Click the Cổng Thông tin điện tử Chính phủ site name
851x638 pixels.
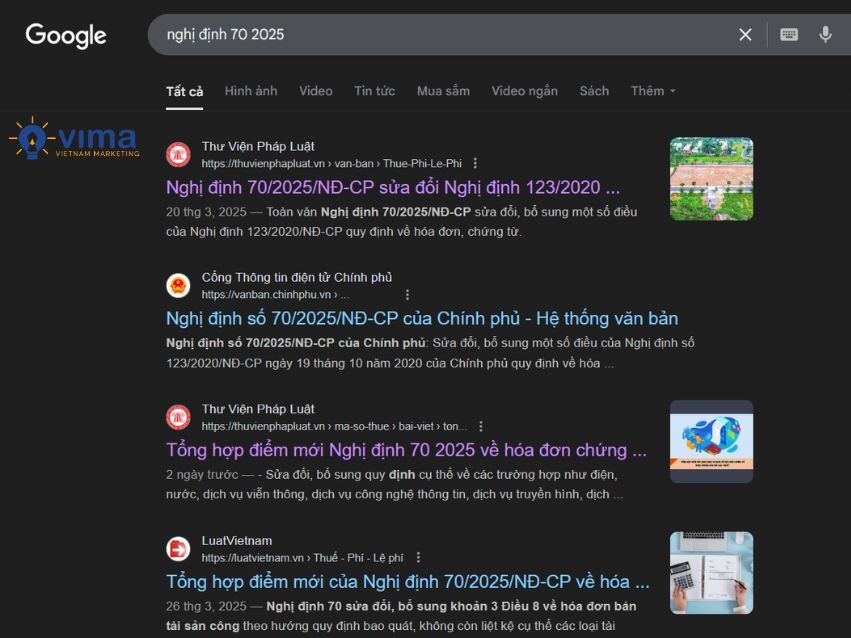click(297, 277)
